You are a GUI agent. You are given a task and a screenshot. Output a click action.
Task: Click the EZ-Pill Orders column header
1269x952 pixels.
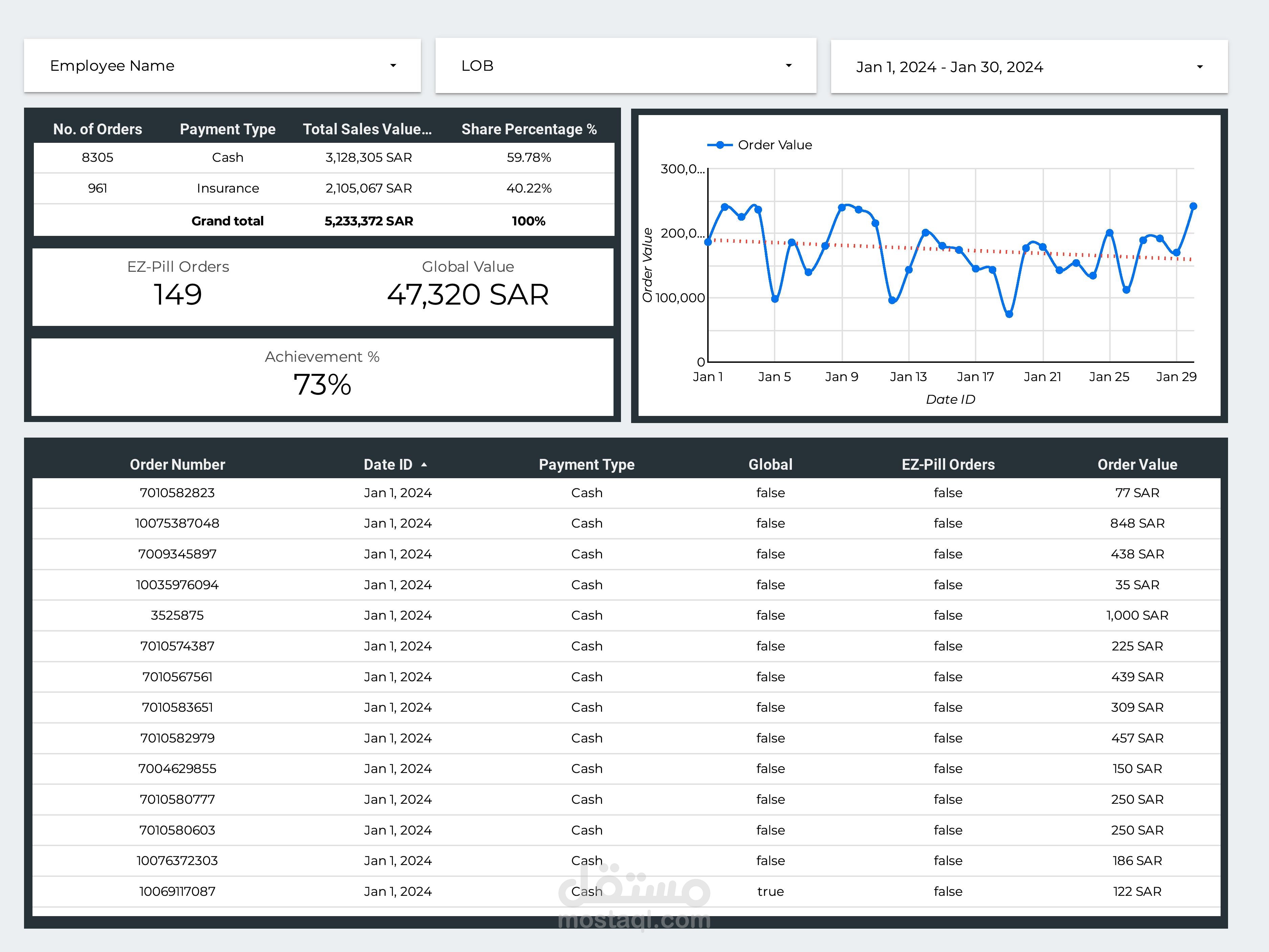[948, 464]
